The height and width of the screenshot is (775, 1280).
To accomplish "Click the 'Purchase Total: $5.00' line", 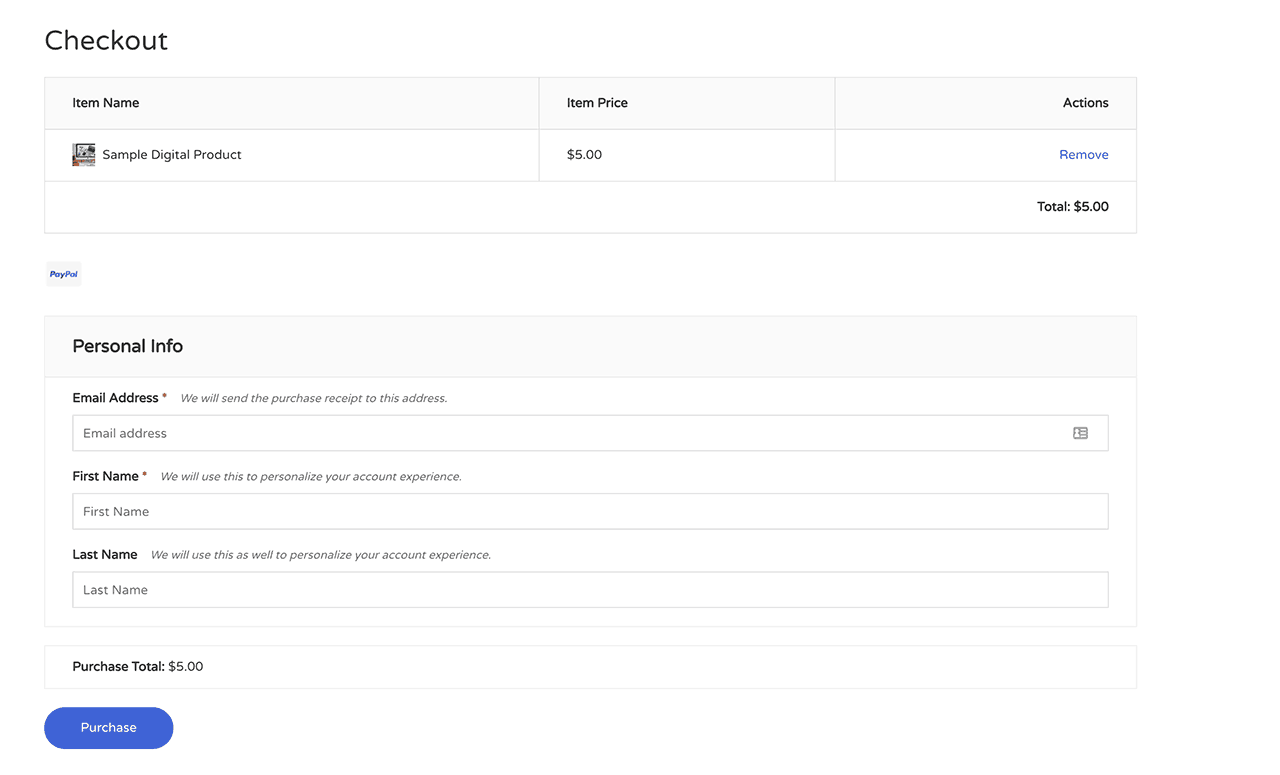I will [x=138, y=666].
